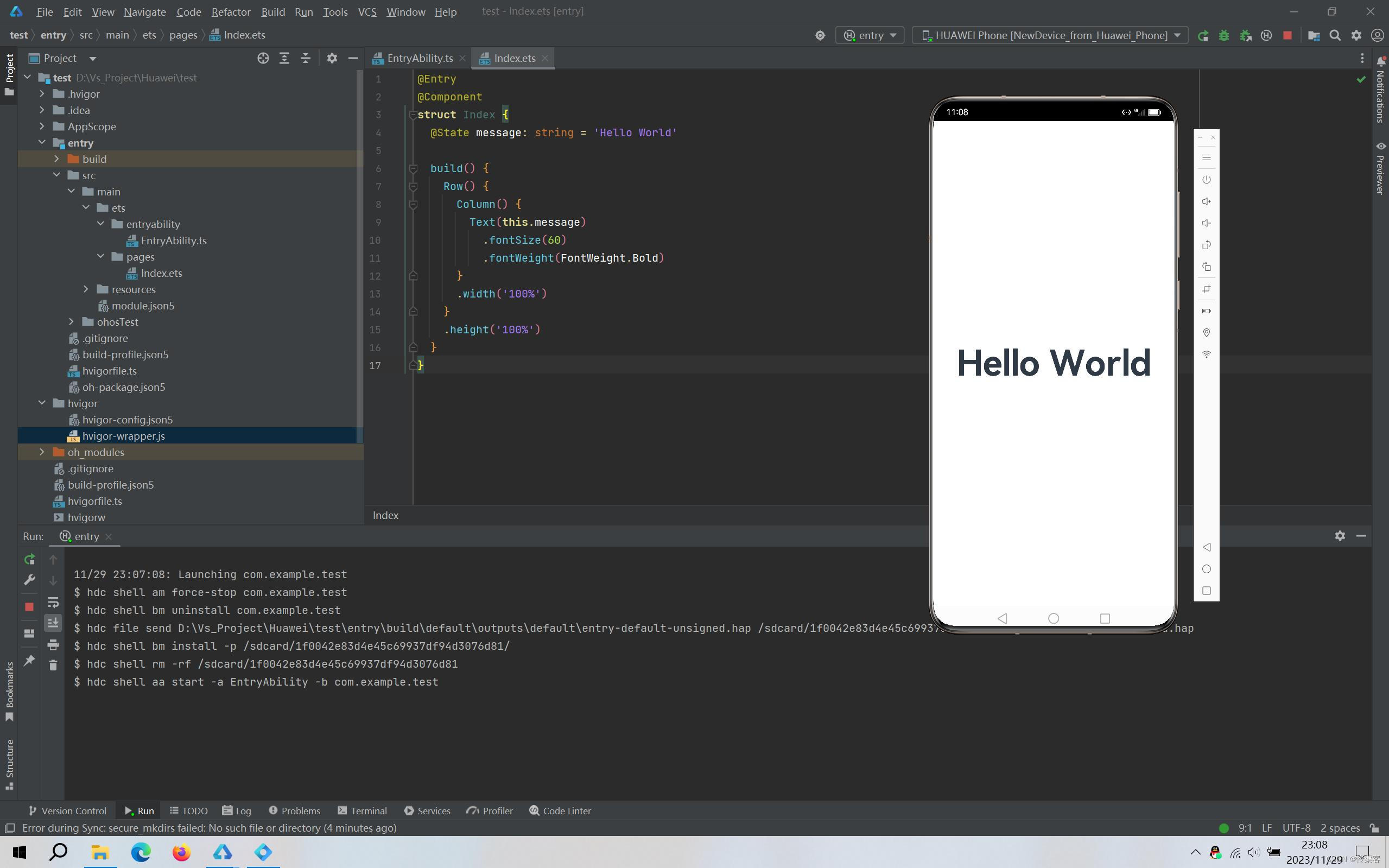Click the emulator Wi-Fi icon
The image size is (1389, 868).
coord(1207,355)
